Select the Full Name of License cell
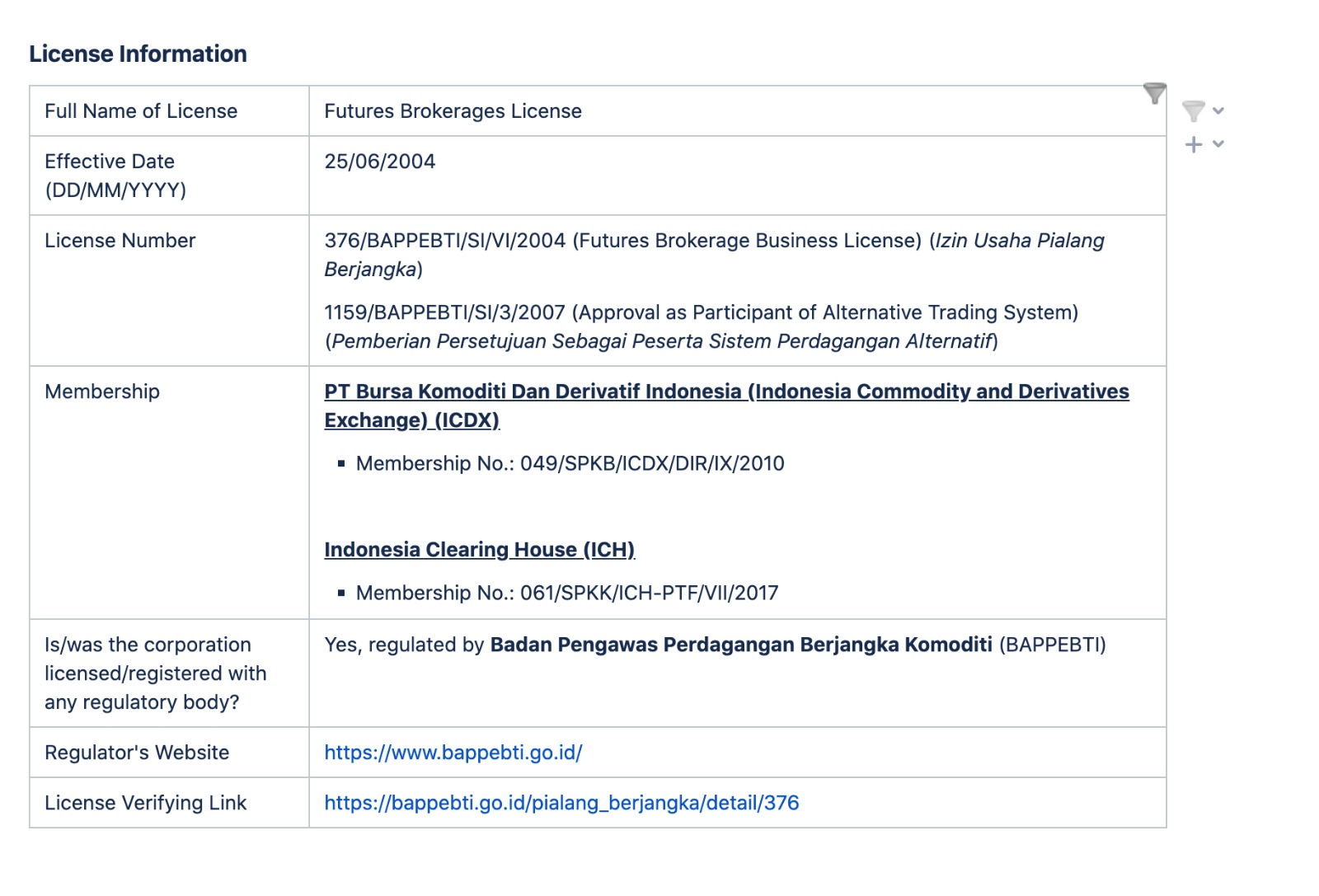 (141, 111)
